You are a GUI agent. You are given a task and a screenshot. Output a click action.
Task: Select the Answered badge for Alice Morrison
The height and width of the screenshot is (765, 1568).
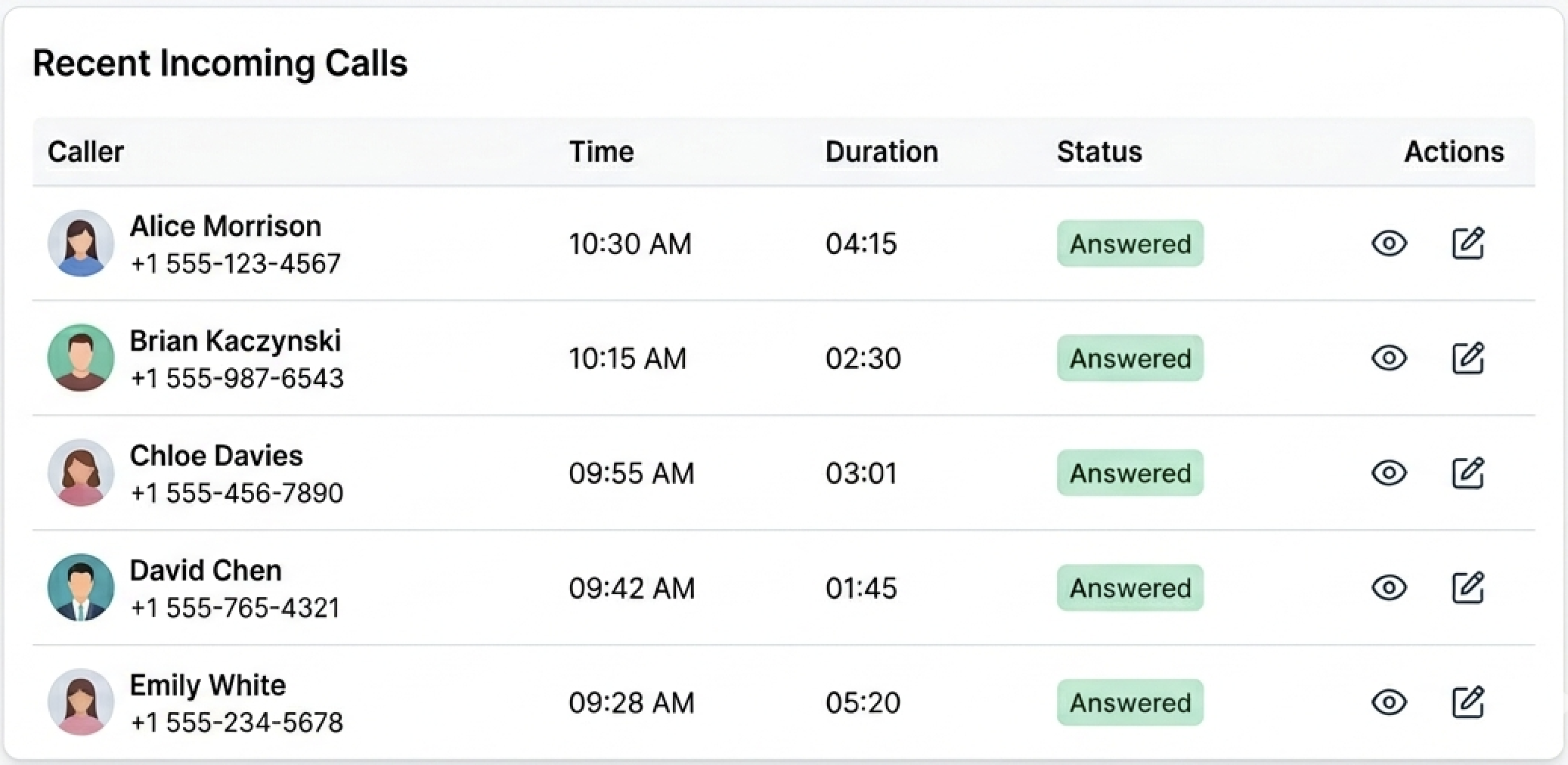point(1130,243)
